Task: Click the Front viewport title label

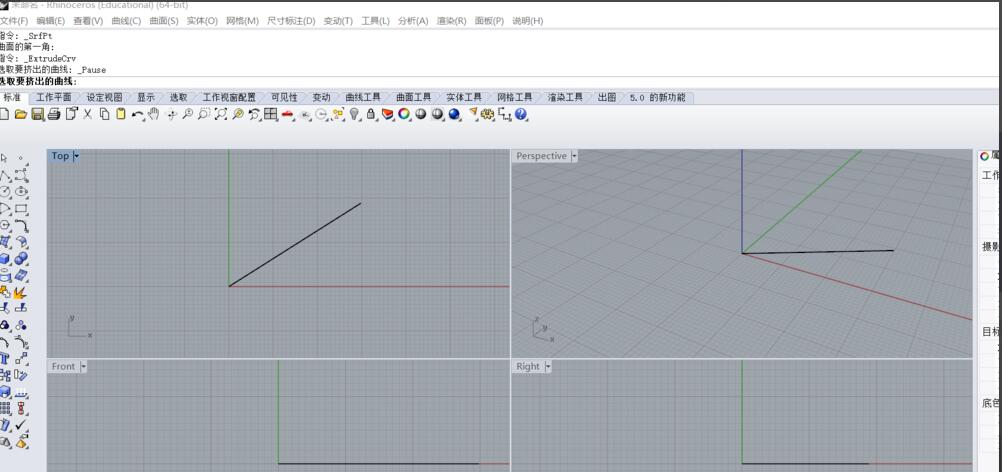Action: (x=63, y=367)
